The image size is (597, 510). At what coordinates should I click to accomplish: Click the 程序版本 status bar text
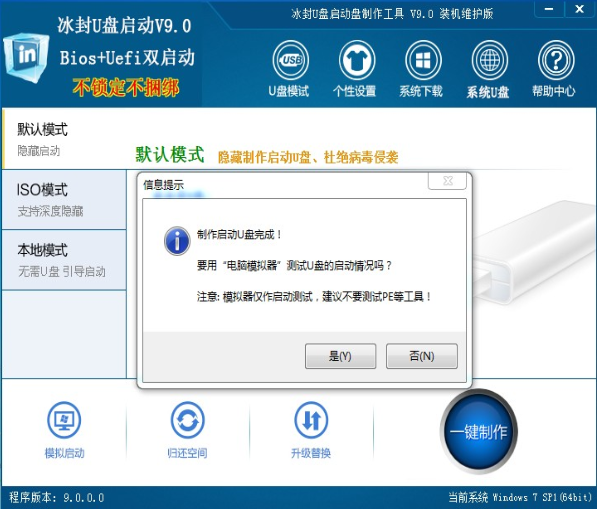coord(56,497)
